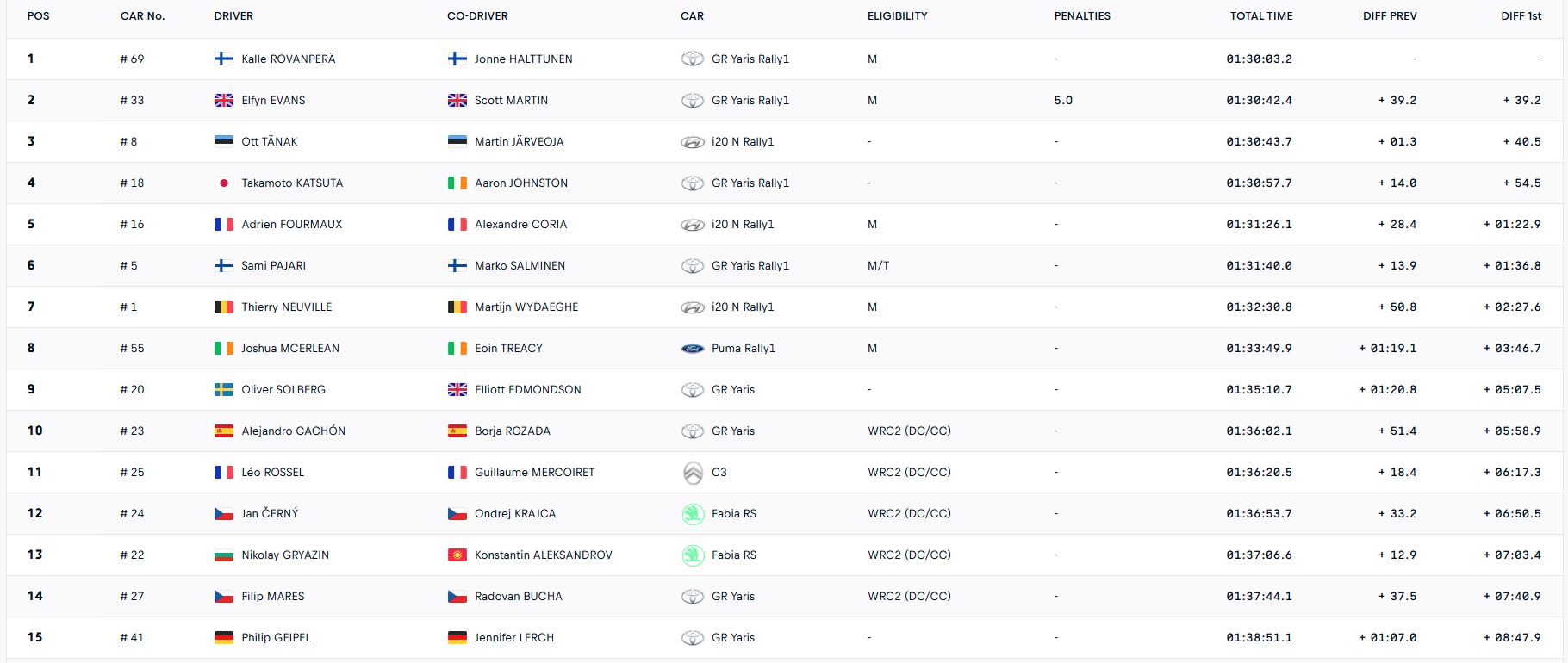Open driver Thierry NEUVILLE's entry
The image size is (1568, 663).
pyautogui.click(x=286, y=307)
